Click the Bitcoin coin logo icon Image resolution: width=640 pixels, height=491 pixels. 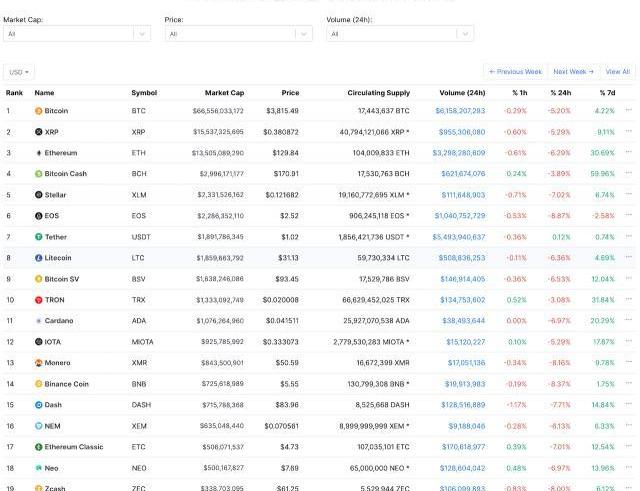coord(38,111)
